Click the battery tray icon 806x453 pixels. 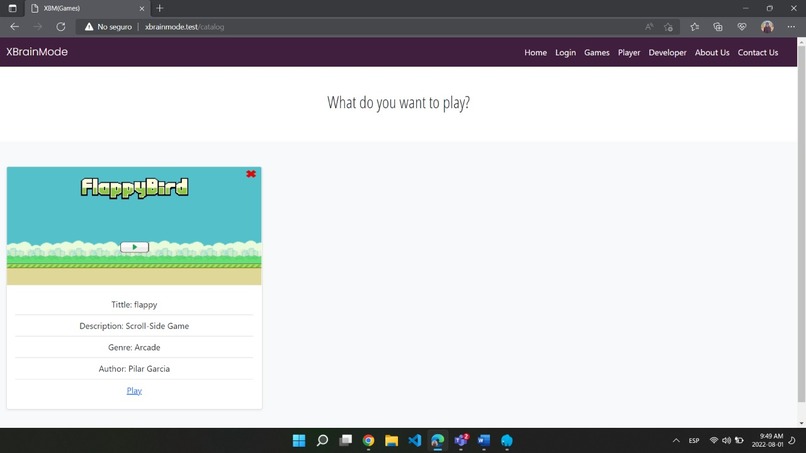pos(739,440)
